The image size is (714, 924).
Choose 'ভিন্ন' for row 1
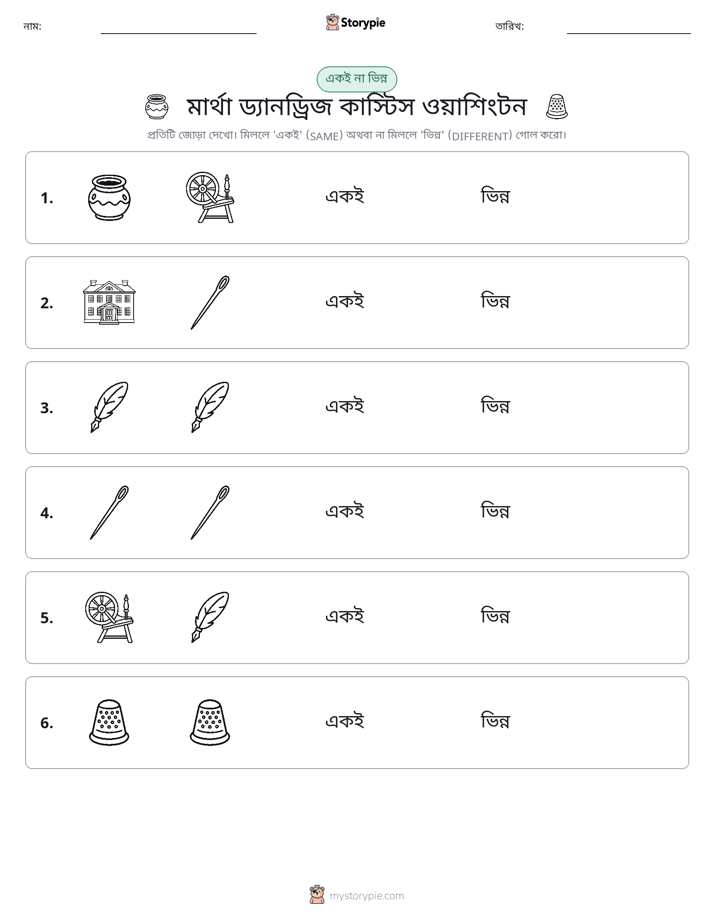tap(495, 196)
